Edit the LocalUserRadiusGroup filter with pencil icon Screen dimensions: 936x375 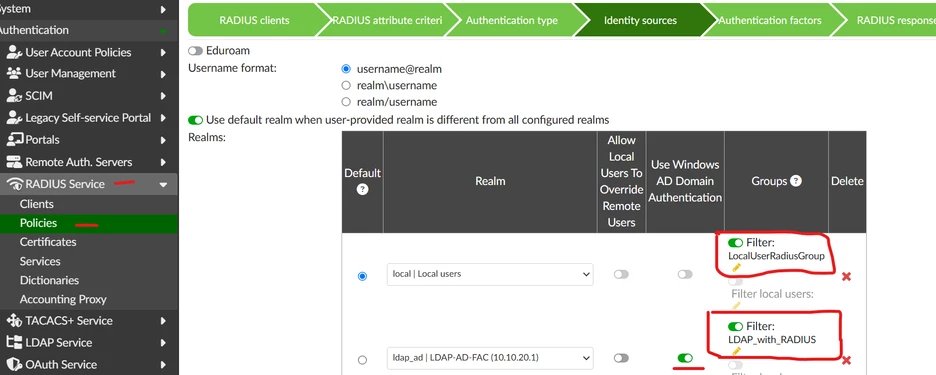(x=736, y=267)
